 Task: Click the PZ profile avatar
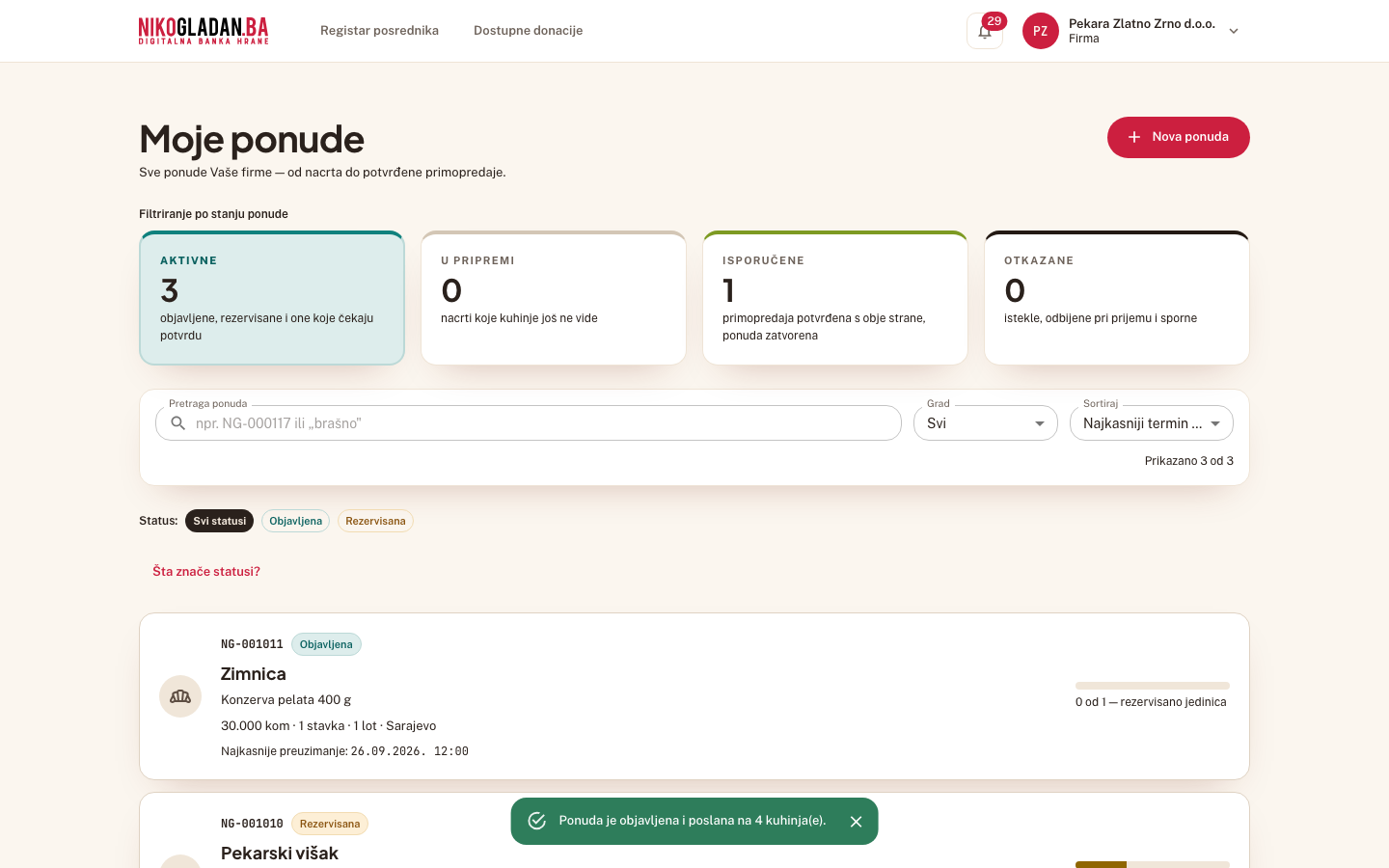(1041, 31)
